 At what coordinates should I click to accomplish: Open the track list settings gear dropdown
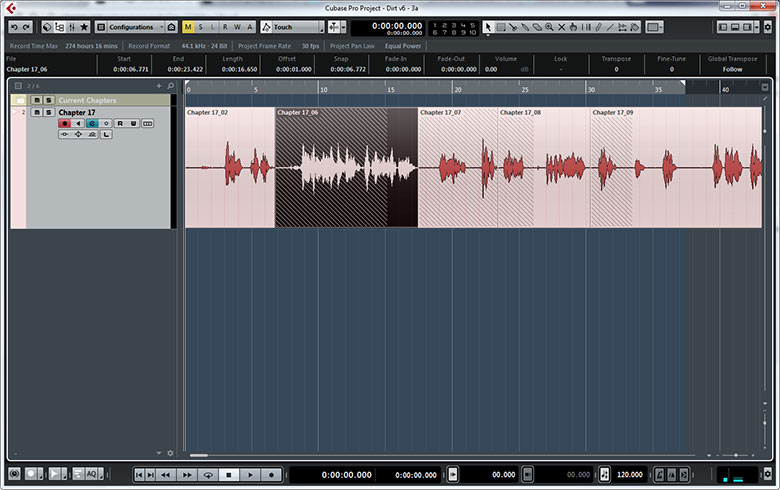(x=170, y=453)
